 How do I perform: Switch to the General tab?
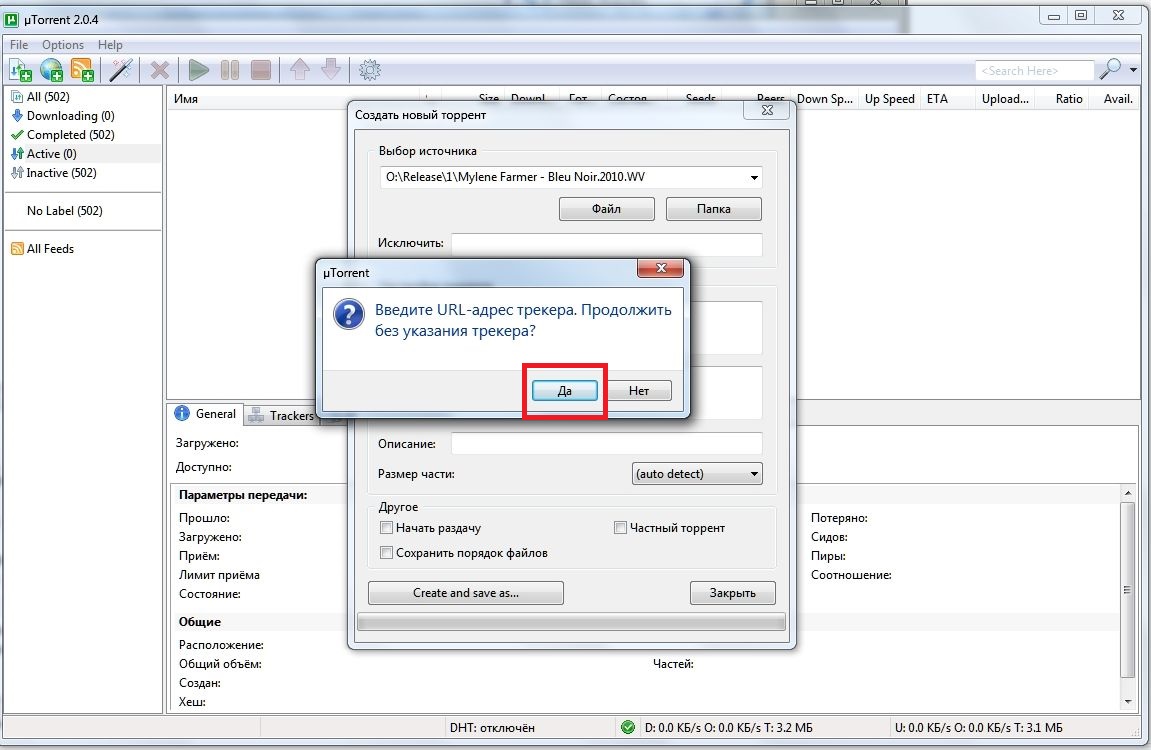[x=206, y=414]
